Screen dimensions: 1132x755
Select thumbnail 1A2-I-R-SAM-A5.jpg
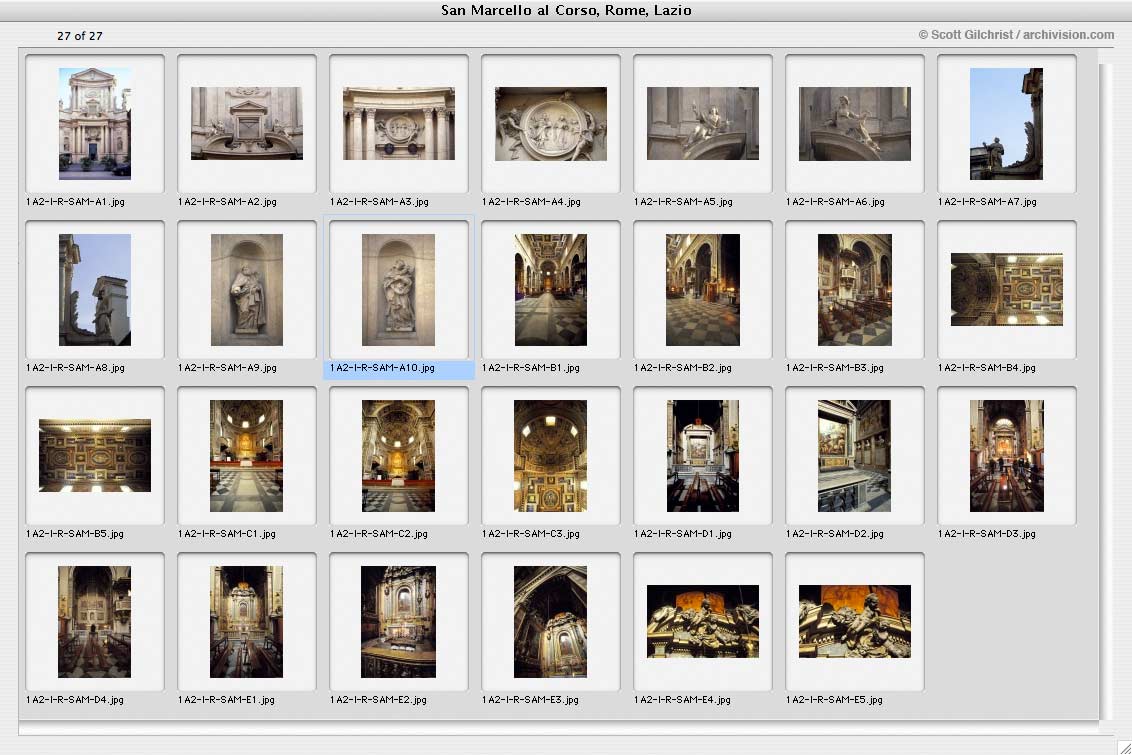coord(702,123)
